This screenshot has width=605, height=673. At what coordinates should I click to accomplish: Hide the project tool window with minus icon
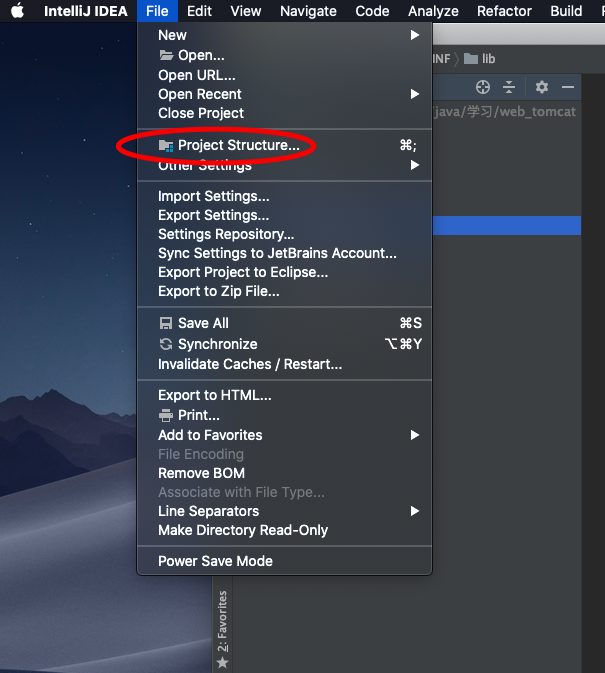tap(568, 87)
